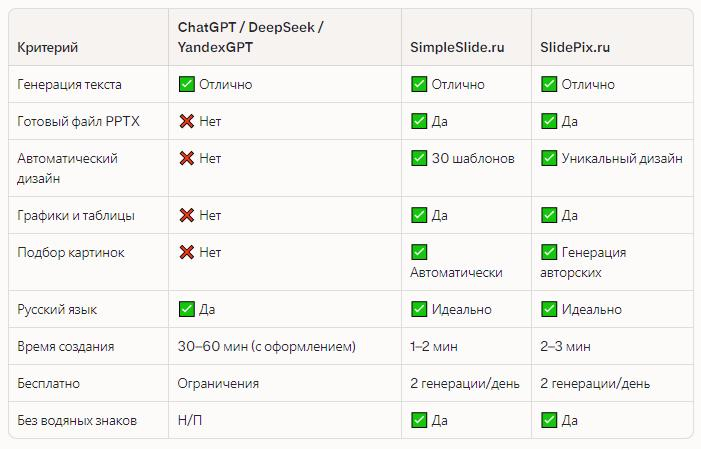Click the 'Н/П' cell
The image size is (701, 449).
pyautogui.click(x=190, y=420)
